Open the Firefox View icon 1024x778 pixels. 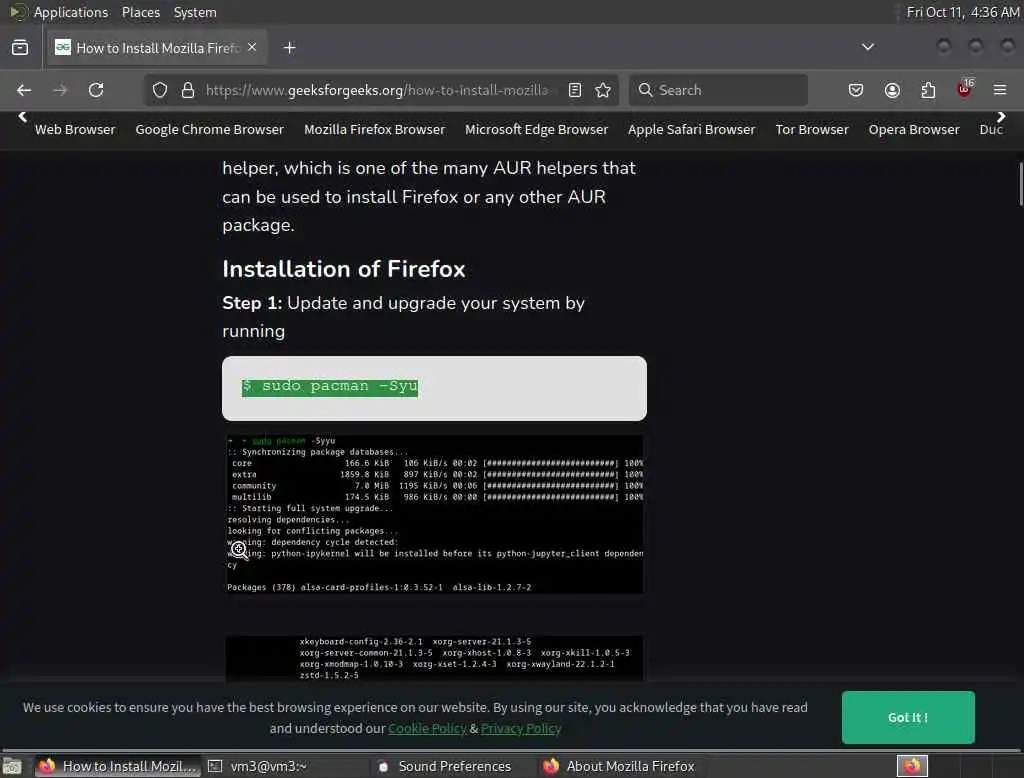(x=20, y=48)
